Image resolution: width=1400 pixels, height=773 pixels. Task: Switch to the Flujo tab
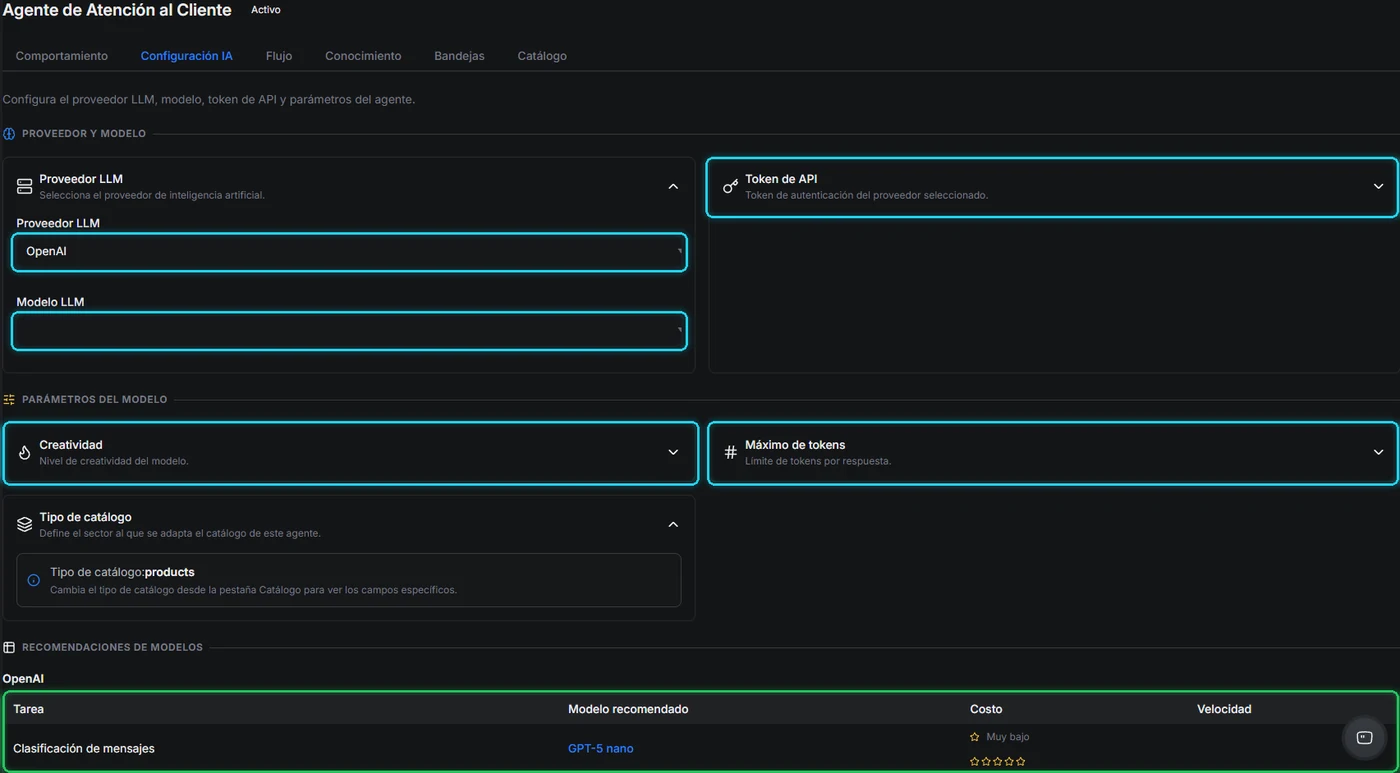tap(279, 56)
